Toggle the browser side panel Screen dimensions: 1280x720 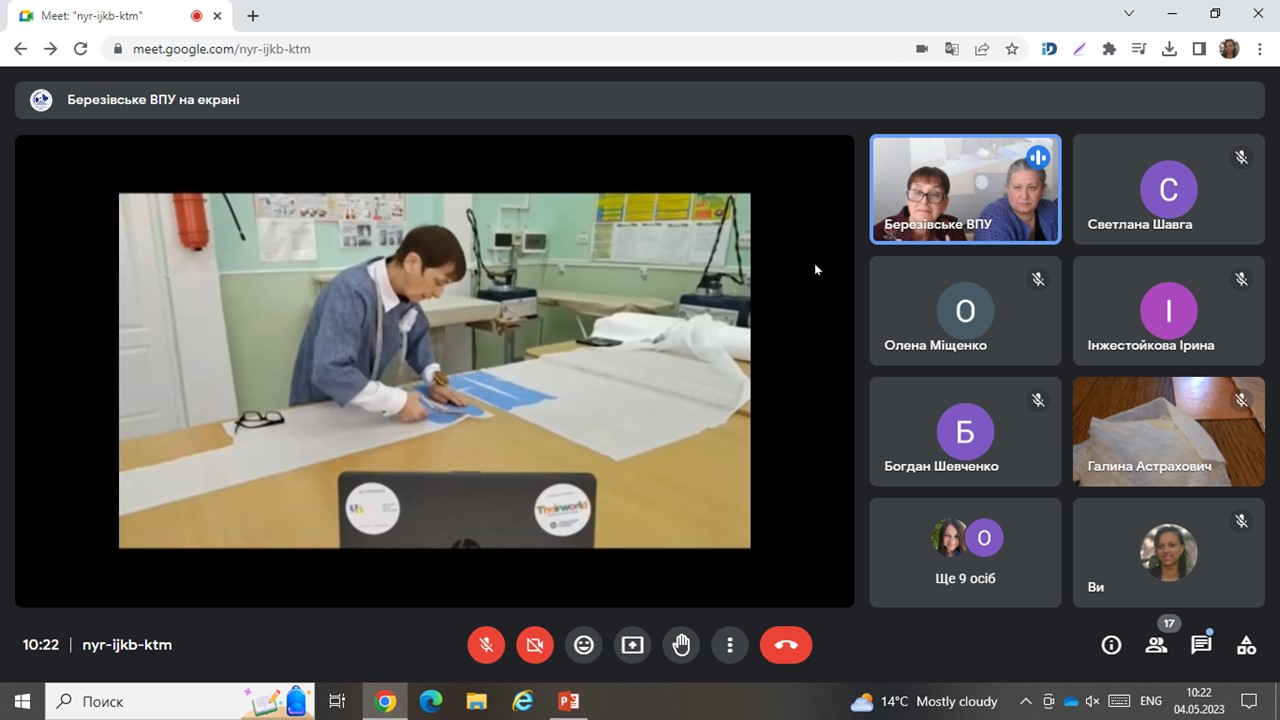pos(1199,49)
